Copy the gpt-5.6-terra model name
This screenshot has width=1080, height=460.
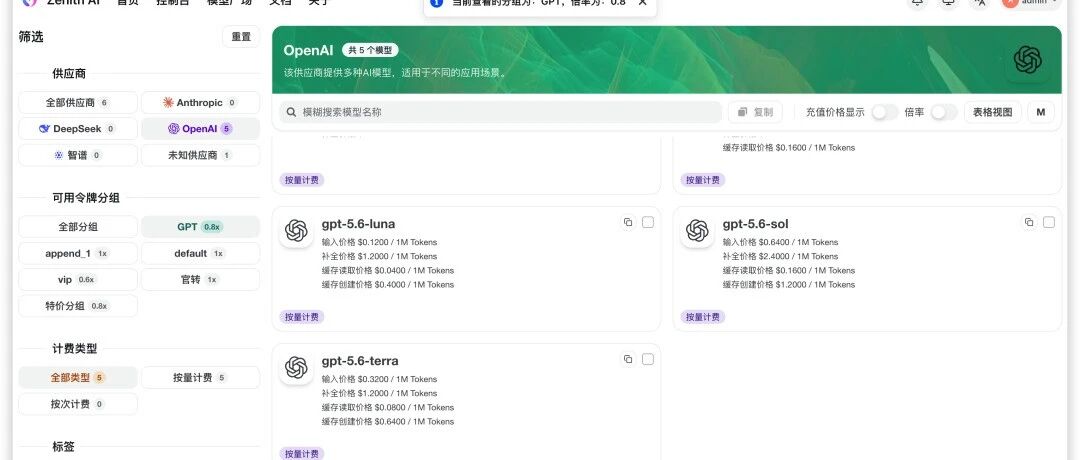pos(627,359)
